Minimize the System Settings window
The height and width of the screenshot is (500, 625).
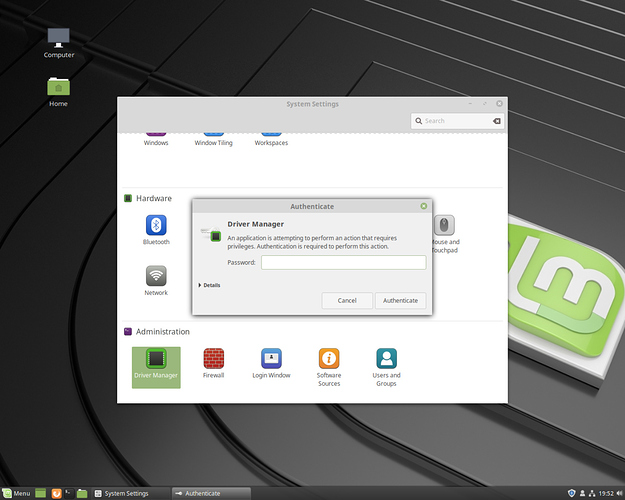click(470, 104)
